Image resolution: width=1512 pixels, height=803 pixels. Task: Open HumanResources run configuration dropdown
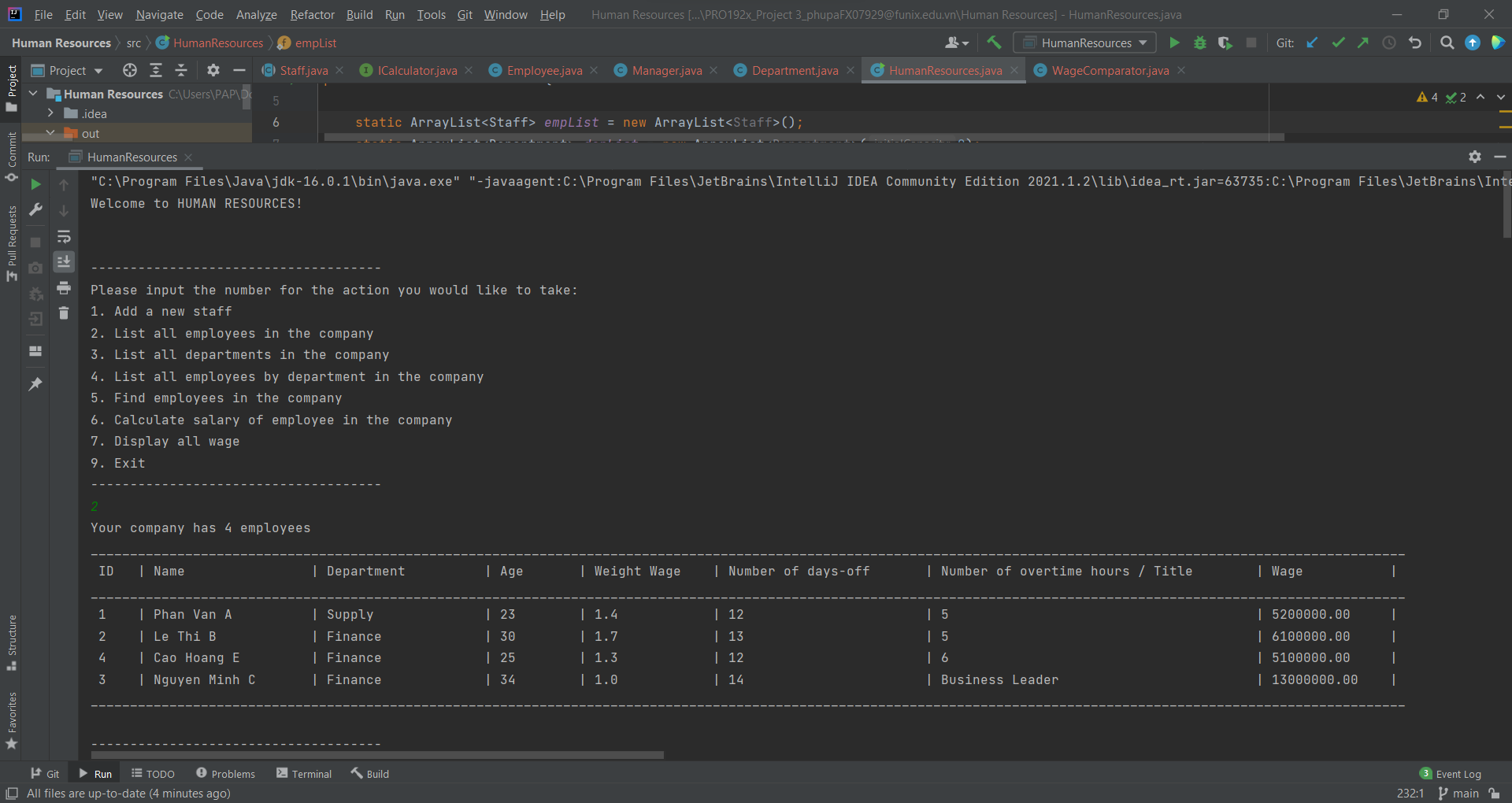click(x=1085, y=43)
